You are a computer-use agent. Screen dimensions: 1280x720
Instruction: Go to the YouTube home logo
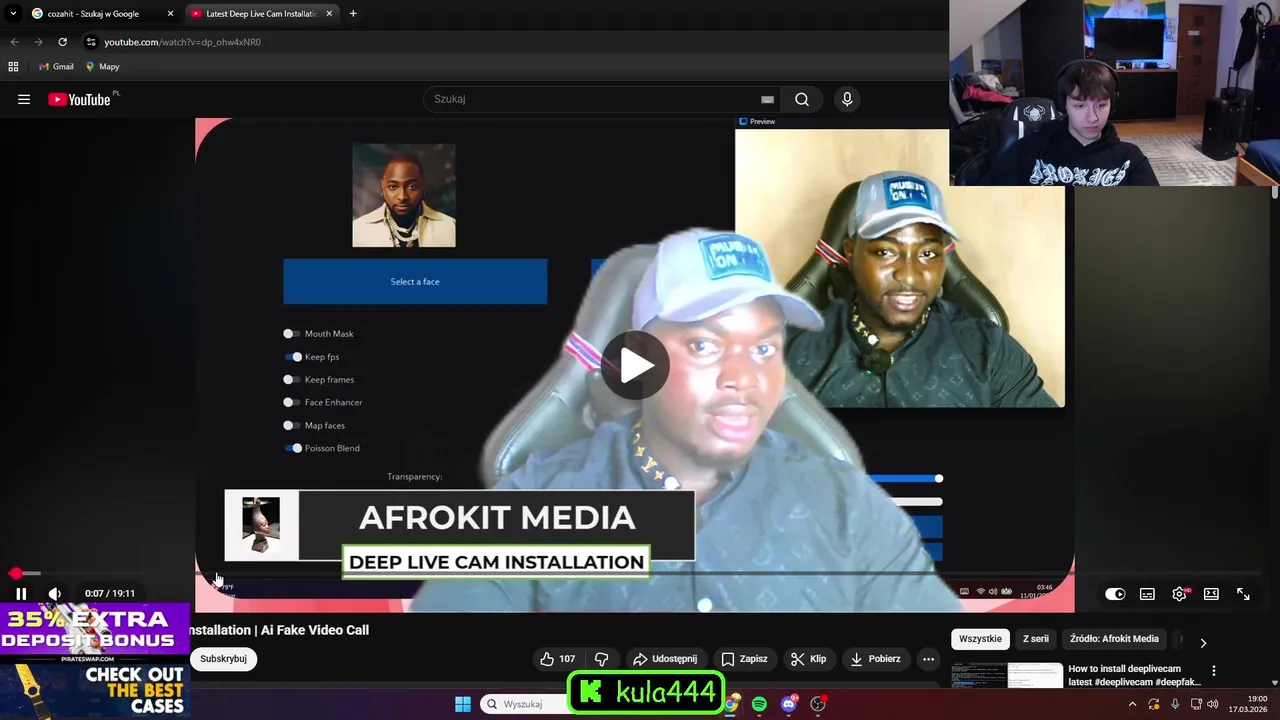pos(79,99)
